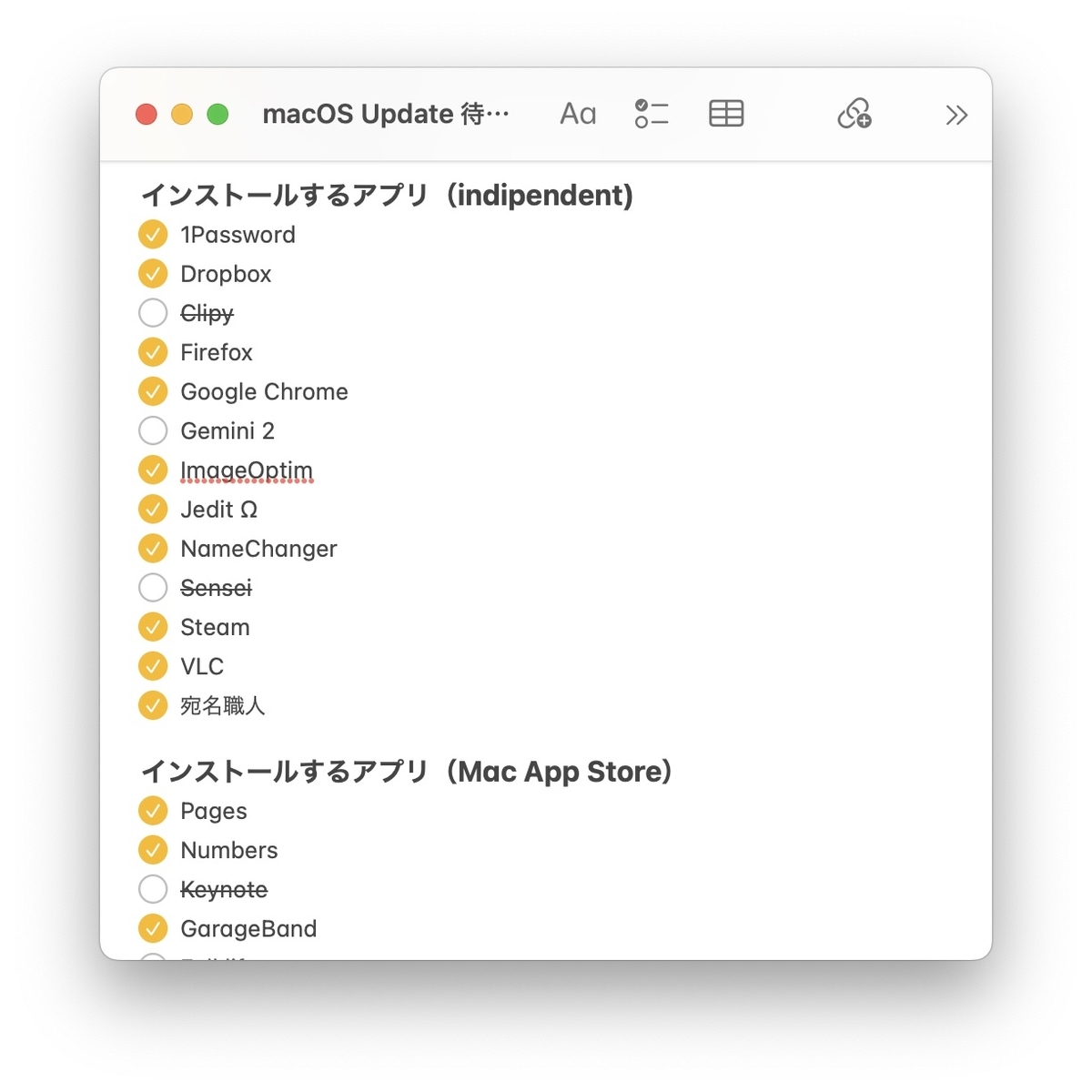The height and width of the screenshot is (1092, 1092).
Task: Click the Gemini 2 text
Action: pos(227,430)
